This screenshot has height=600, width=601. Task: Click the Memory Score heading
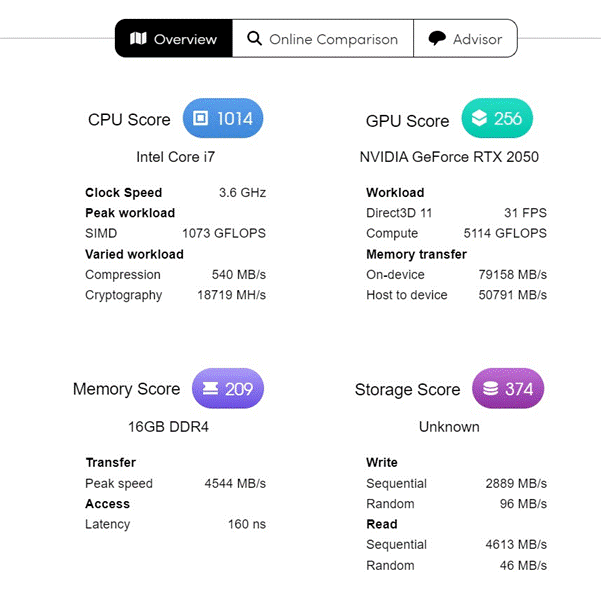(x=126, y=389)
